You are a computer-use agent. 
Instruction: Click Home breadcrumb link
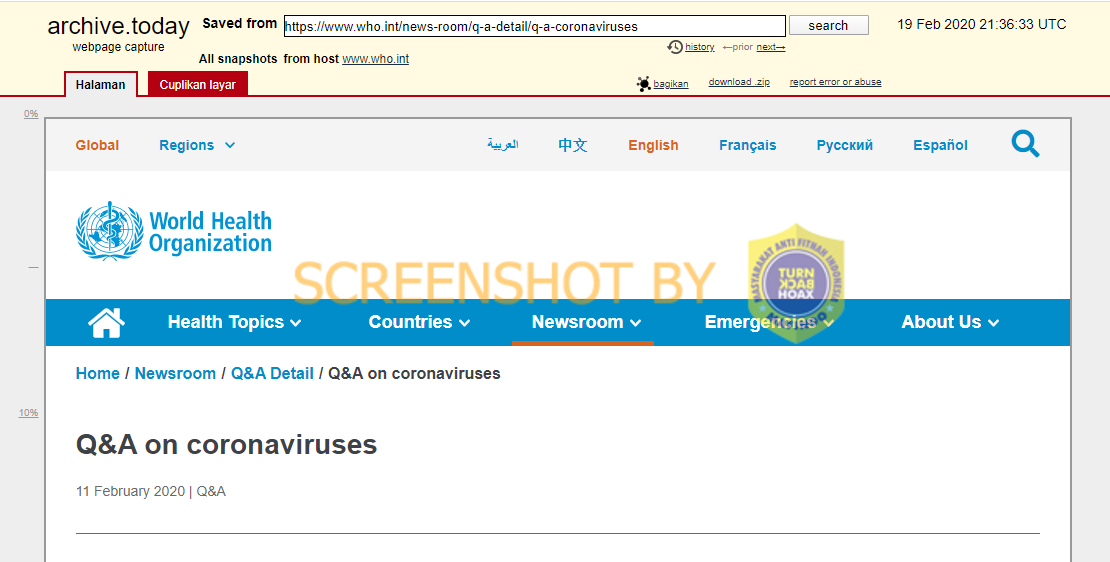coord(98,373)
